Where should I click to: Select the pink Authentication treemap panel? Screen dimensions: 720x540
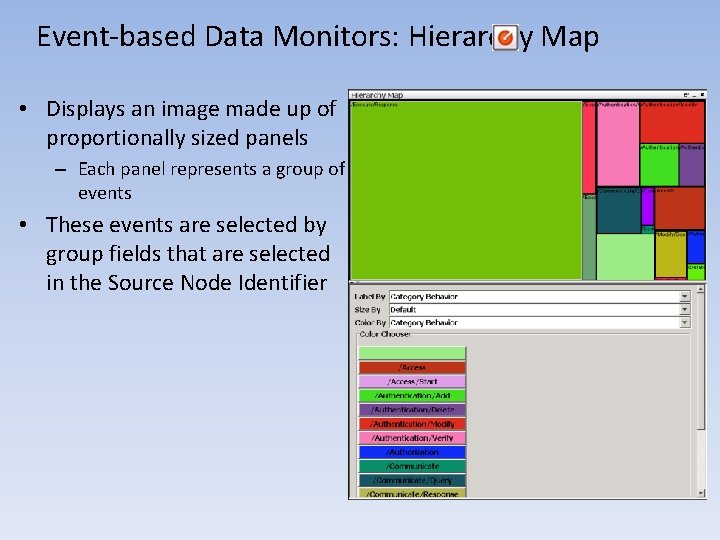[x=618, y=144]
